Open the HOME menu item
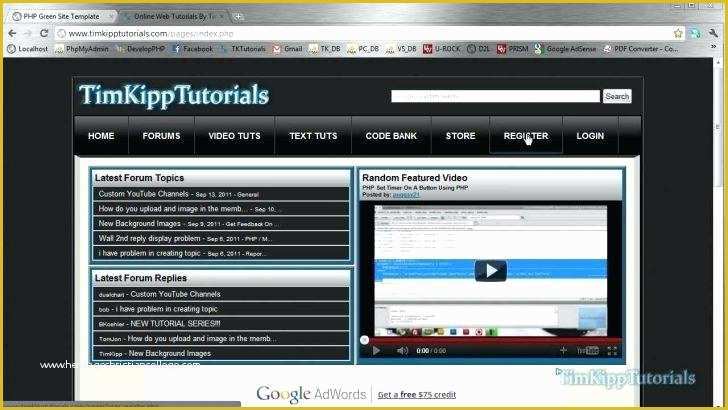 click(x=101, y=136)
